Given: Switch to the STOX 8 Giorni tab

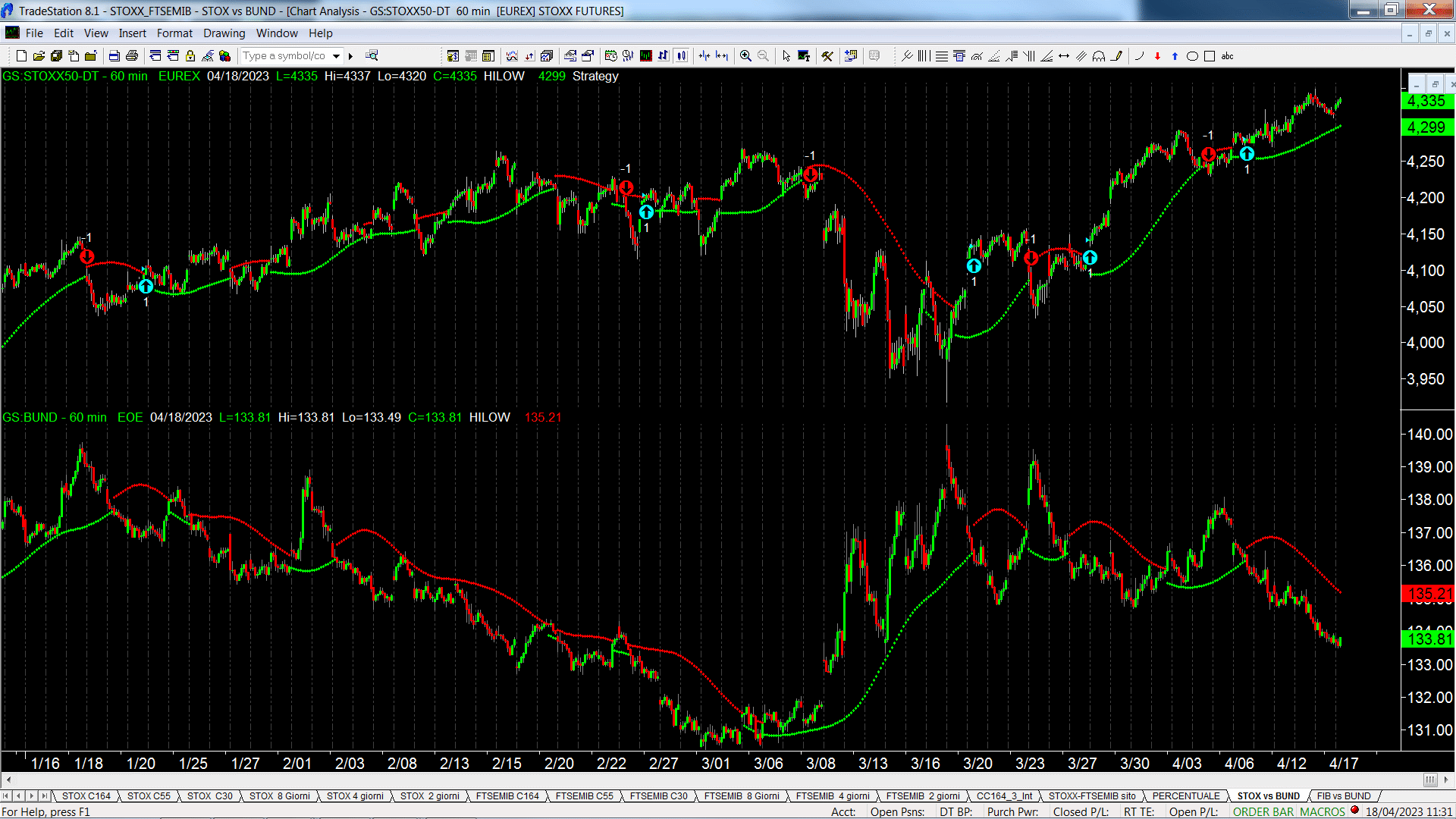Looking at the screenshot, I should [280, 796].
